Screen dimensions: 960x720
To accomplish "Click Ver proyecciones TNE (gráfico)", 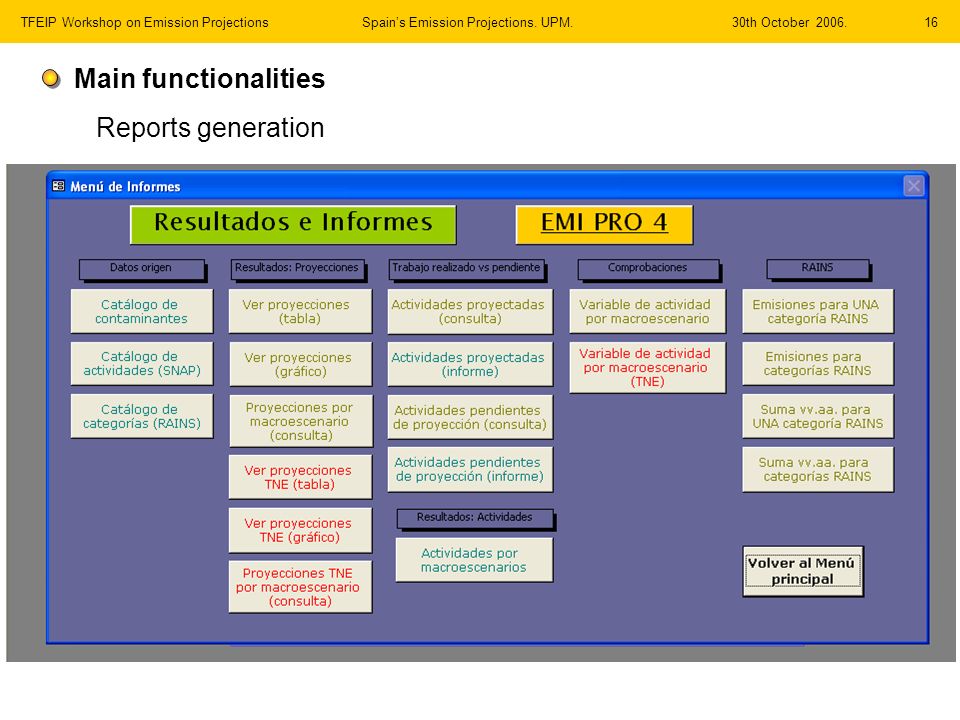I will 300,530.
